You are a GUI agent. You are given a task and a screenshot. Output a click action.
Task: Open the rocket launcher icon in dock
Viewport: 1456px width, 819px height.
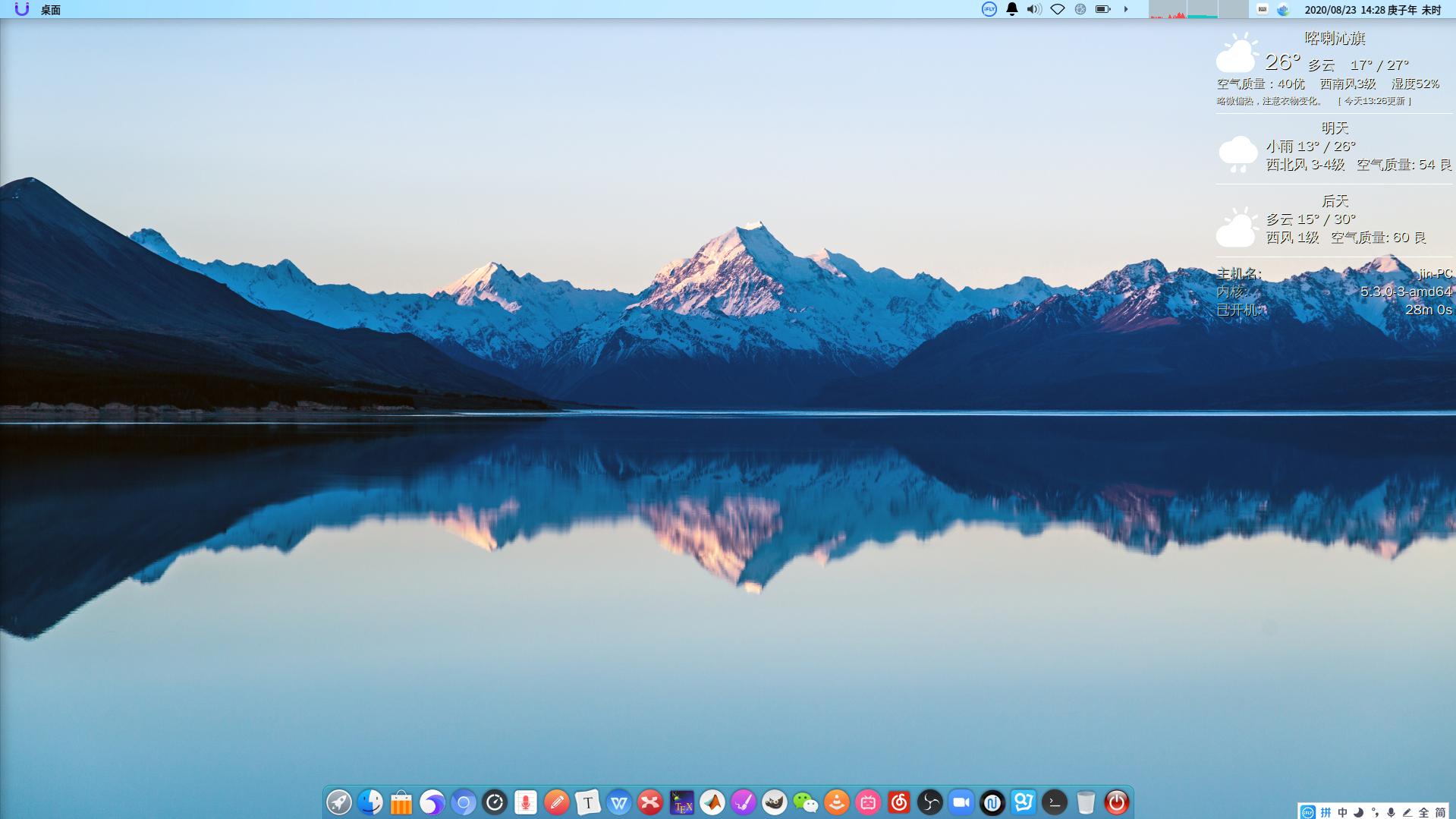point(339,802)
